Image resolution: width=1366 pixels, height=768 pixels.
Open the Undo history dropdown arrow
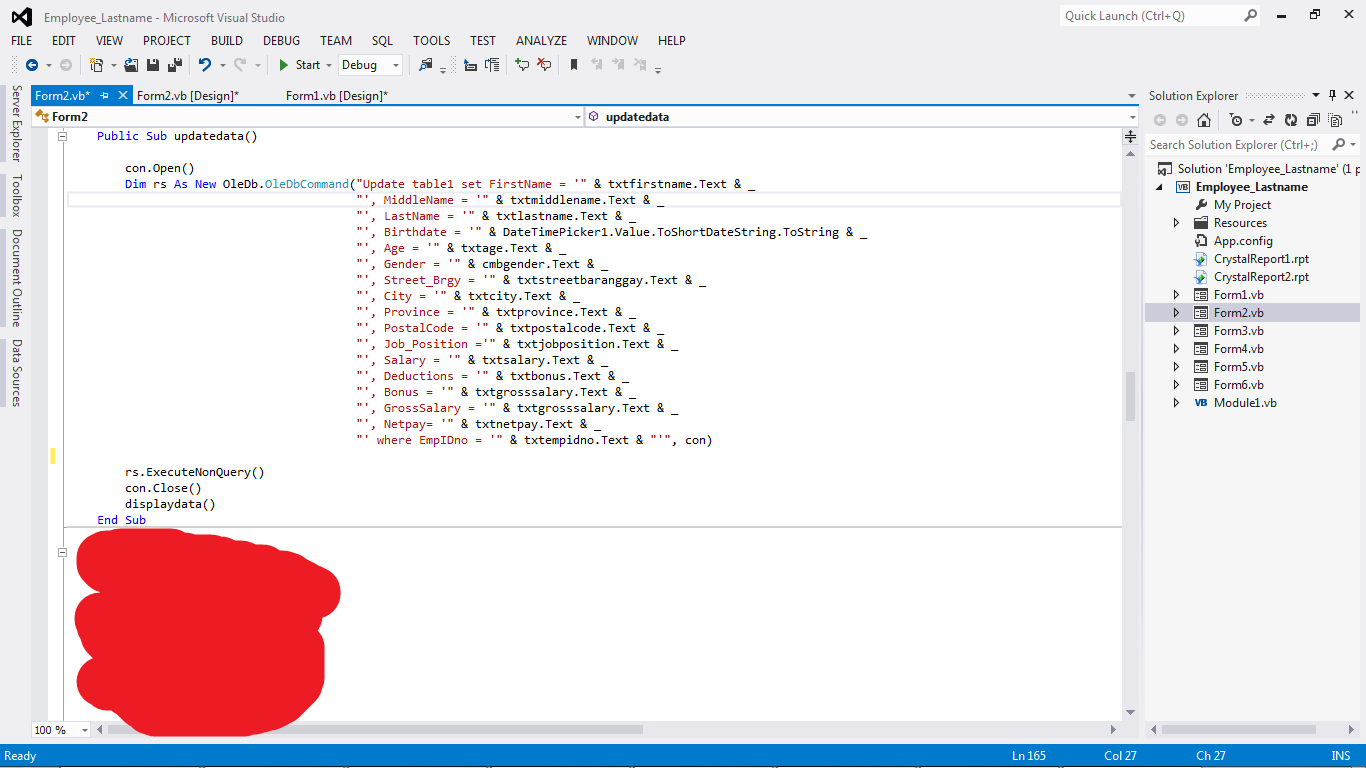click(x=222, y=65)
